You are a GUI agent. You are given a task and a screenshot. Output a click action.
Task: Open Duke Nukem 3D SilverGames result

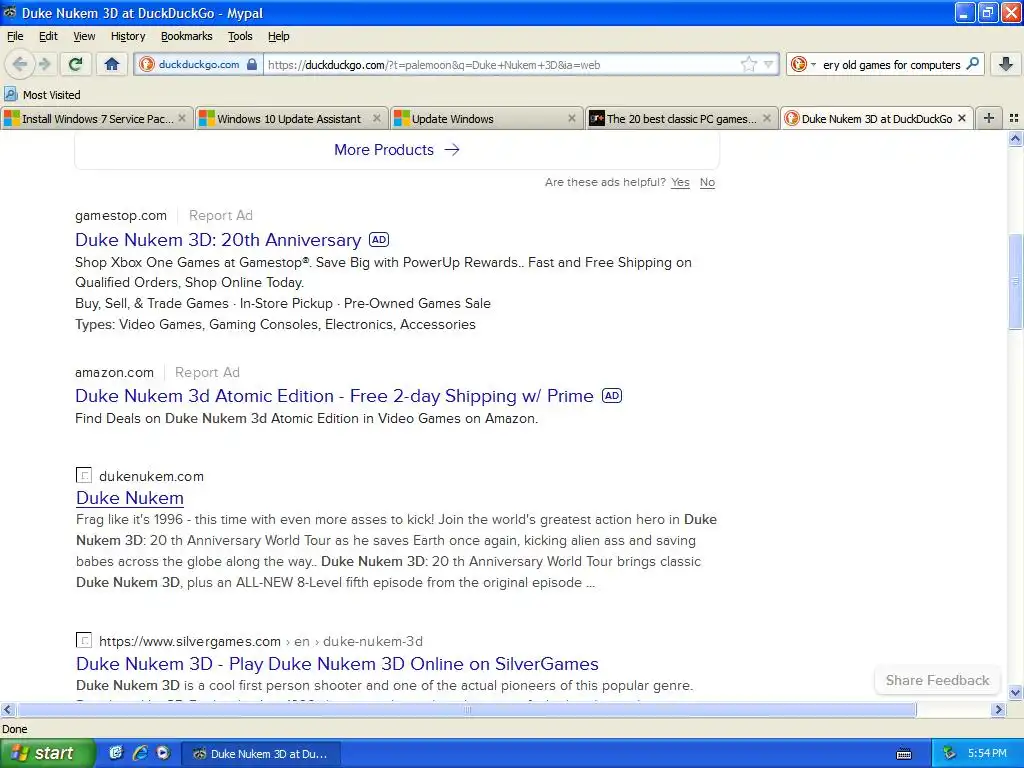click(337, 664)
